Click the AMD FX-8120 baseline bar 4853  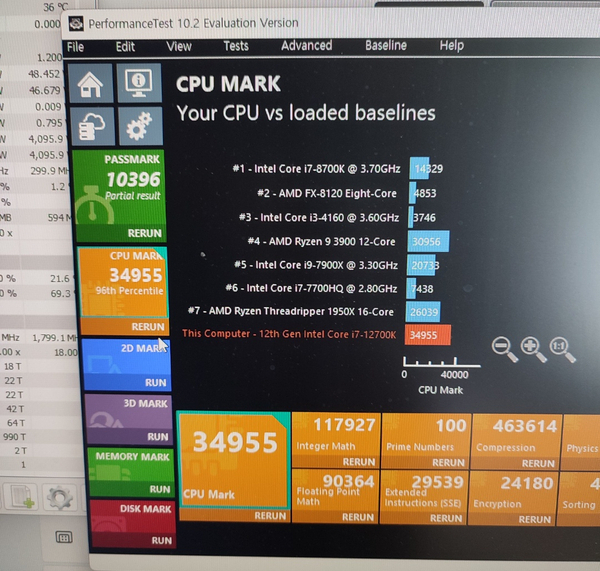[412, 193]
